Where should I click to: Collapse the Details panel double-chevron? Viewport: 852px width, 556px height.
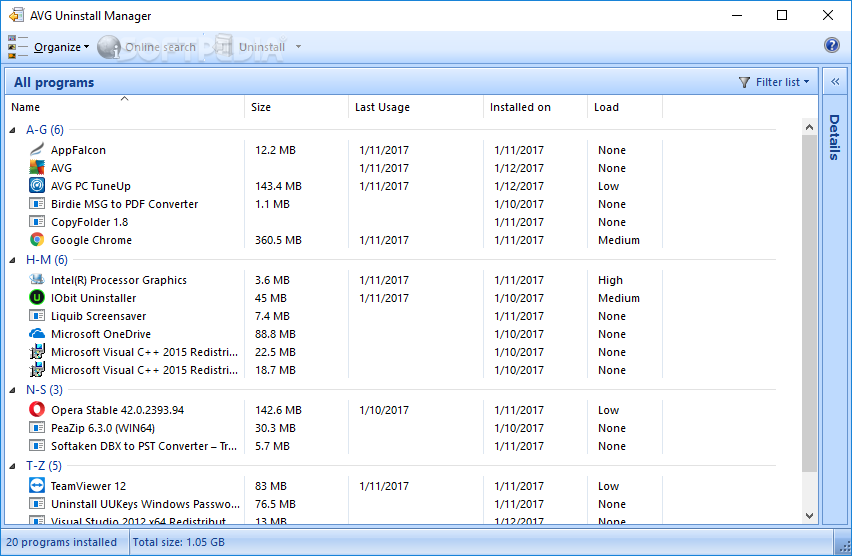click(x=835, y=82)
